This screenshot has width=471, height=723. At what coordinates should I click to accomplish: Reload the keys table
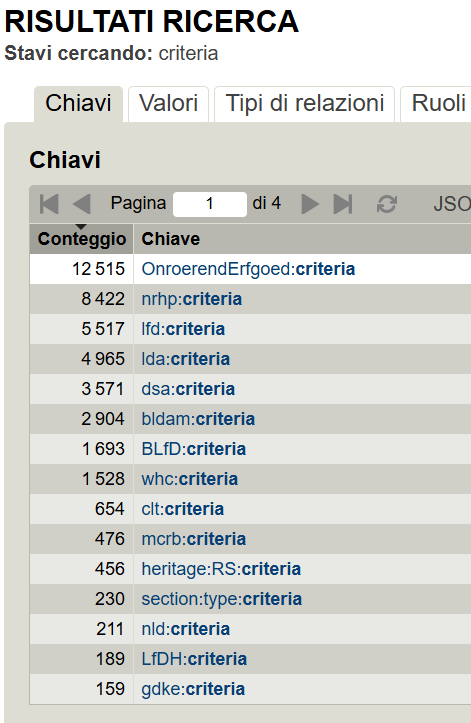point(387,204)
